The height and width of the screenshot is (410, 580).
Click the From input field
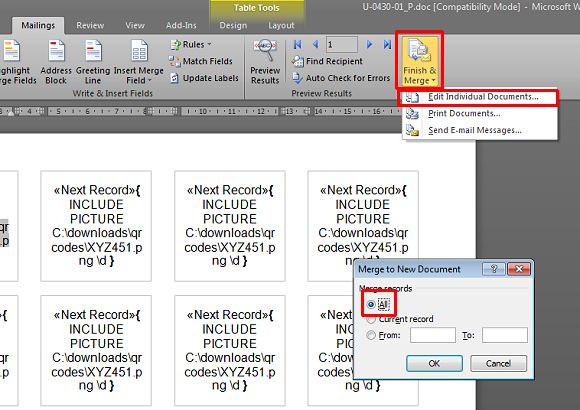coord(432,335)
